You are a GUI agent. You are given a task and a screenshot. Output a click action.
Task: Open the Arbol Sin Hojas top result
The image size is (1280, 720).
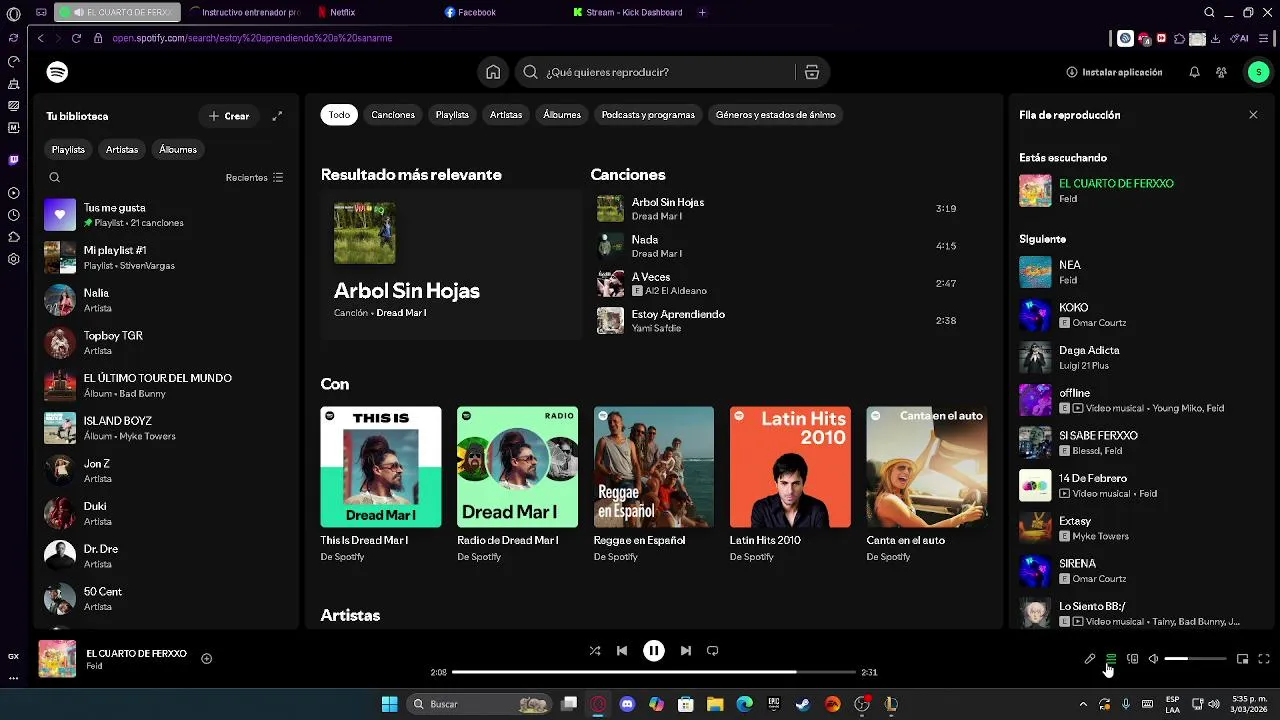point(450,265)
